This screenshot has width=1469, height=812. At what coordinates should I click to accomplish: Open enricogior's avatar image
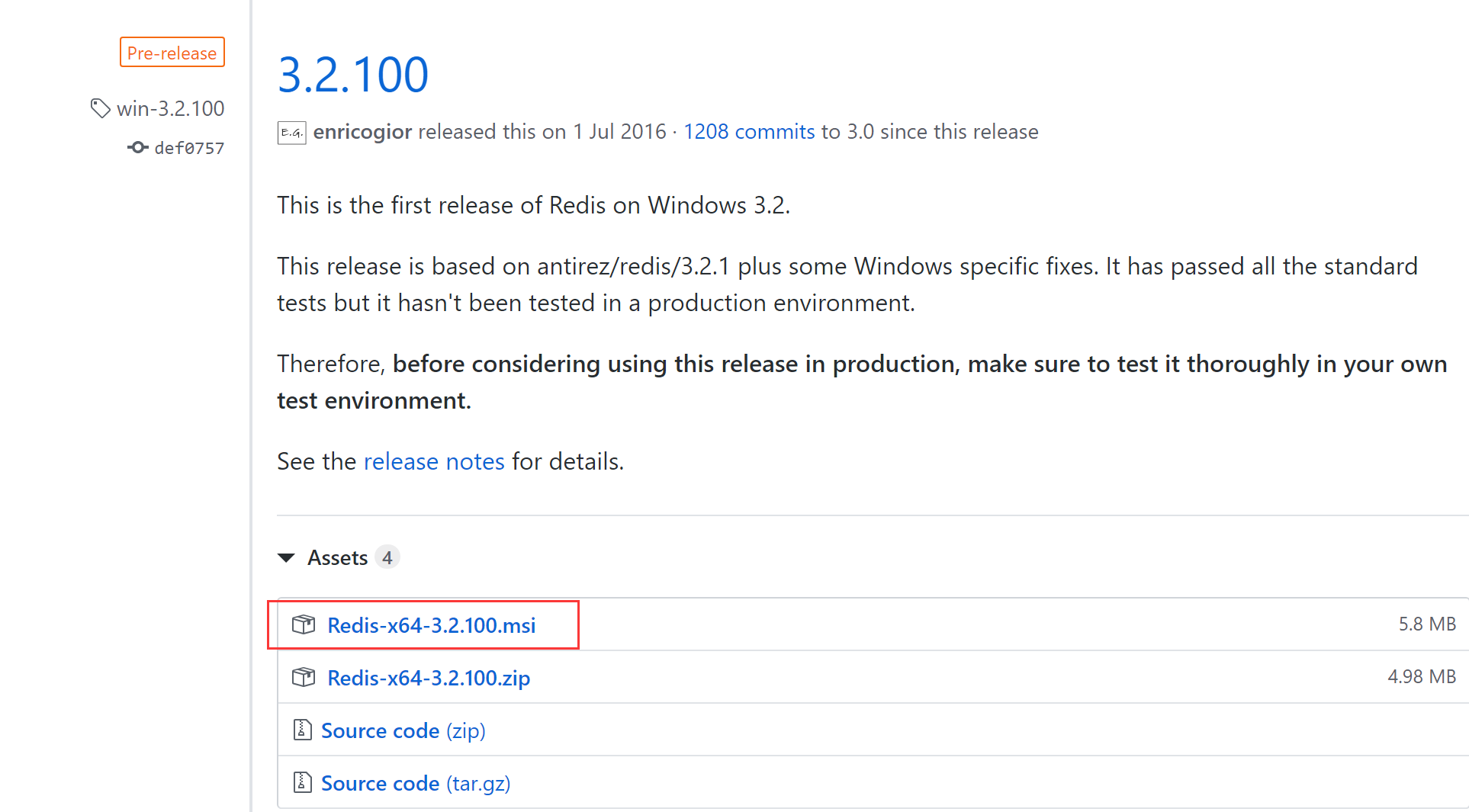(291, 133)
